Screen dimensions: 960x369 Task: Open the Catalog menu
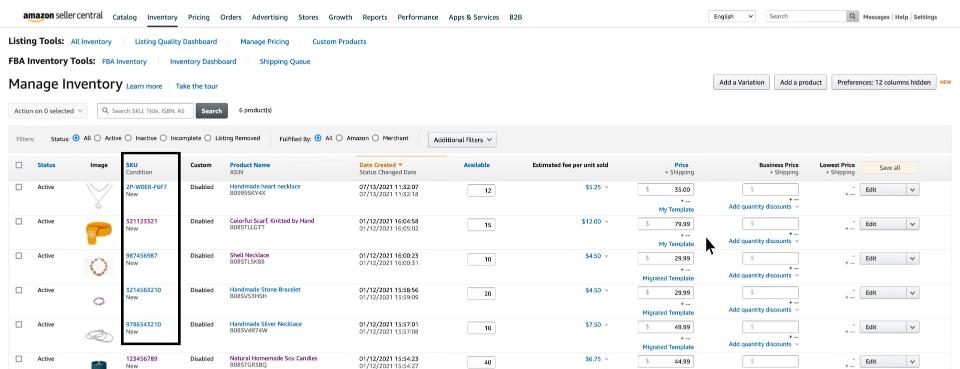(x=125, y=18)
